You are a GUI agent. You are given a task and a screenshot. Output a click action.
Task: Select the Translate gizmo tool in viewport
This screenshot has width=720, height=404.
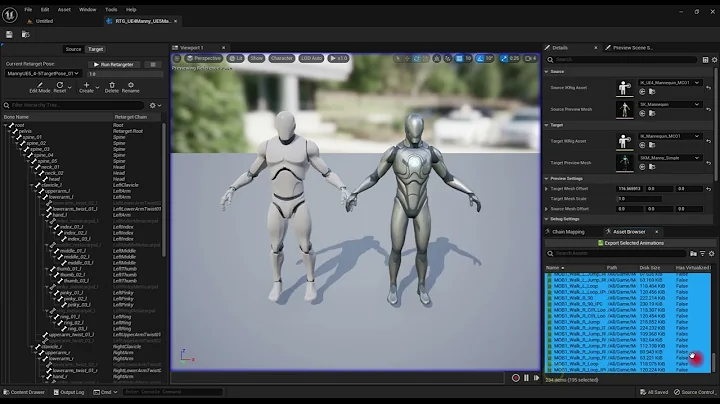click(407, 58)
